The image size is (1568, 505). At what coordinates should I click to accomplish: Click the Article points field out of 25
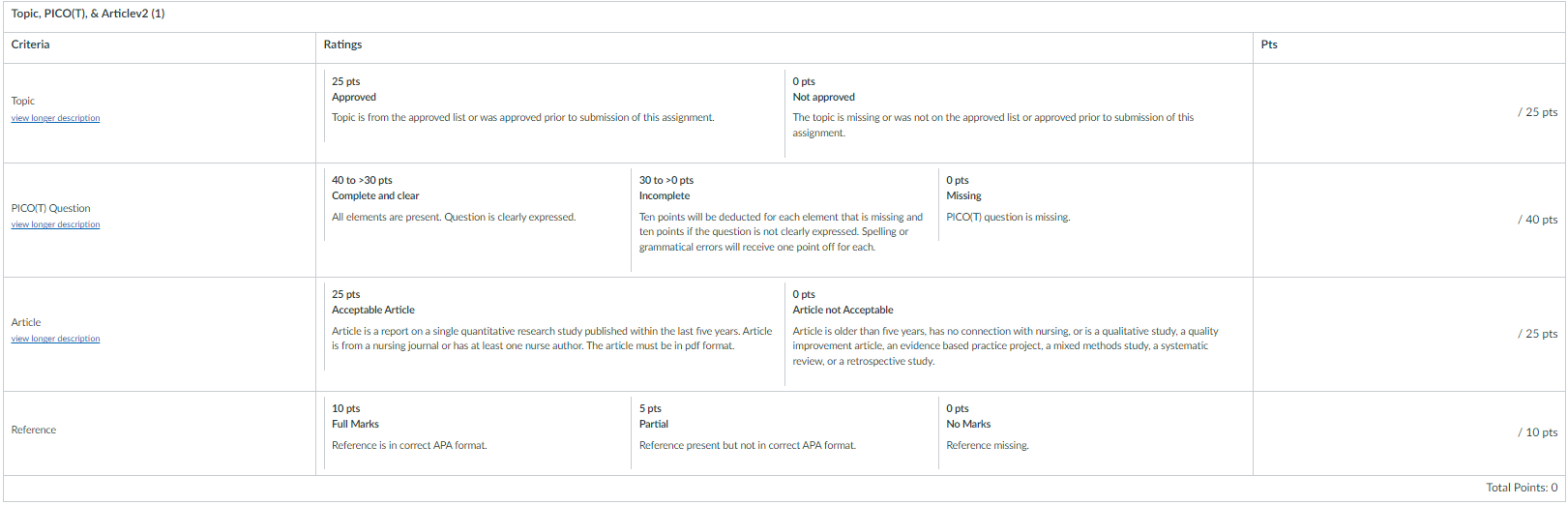coord(1537,334)
